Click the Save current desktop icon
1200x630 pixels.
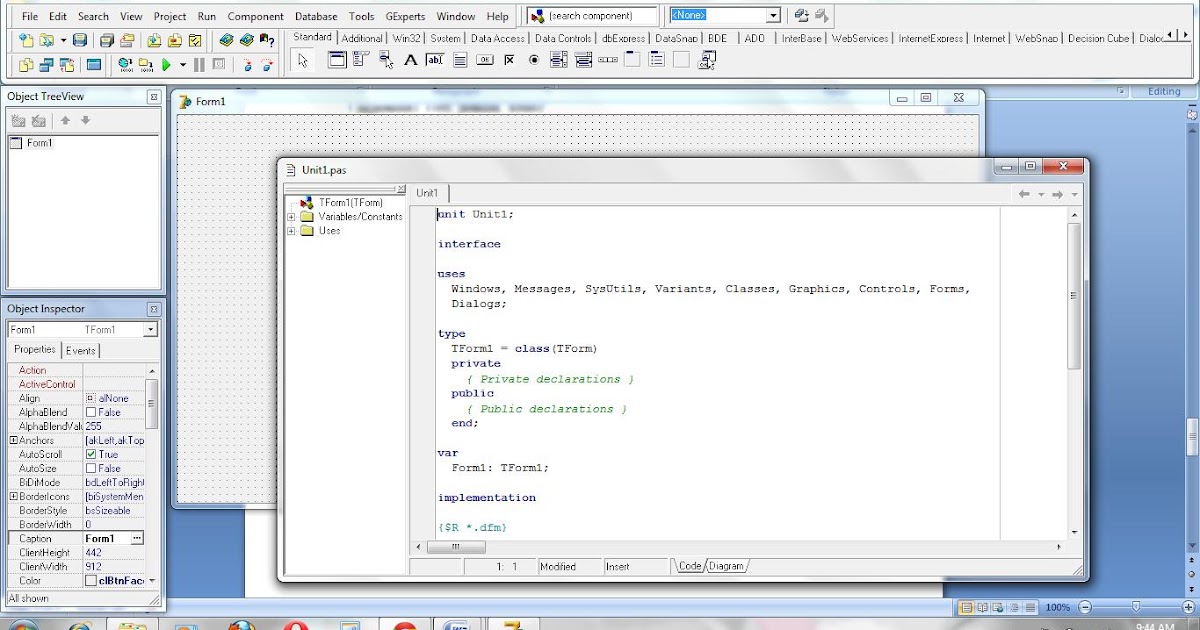801,16
